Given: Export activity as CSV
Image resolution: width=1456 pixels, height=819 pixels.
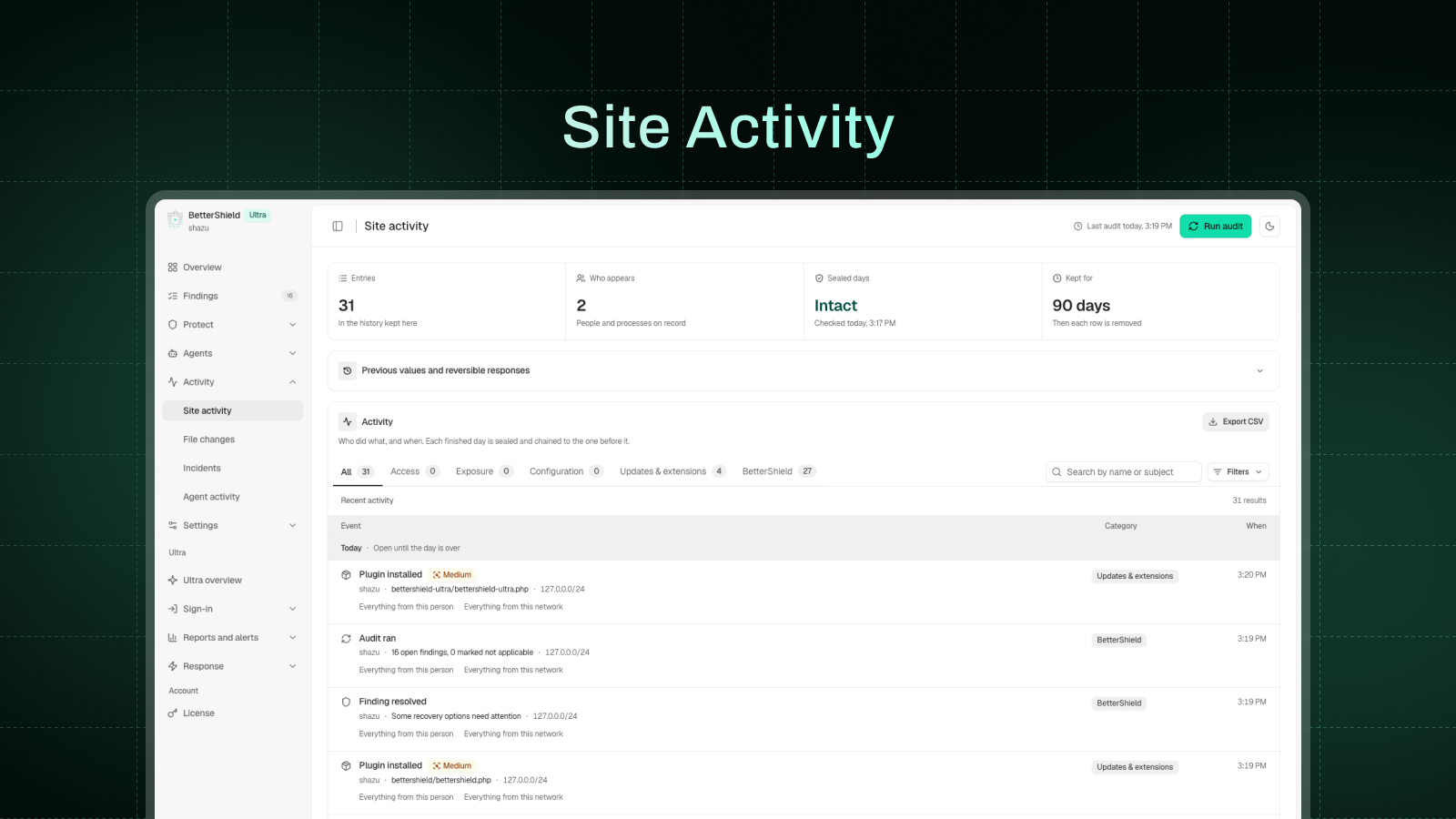Looking at the screenshot, I should pyautogui.click(x=1236, y=422).
